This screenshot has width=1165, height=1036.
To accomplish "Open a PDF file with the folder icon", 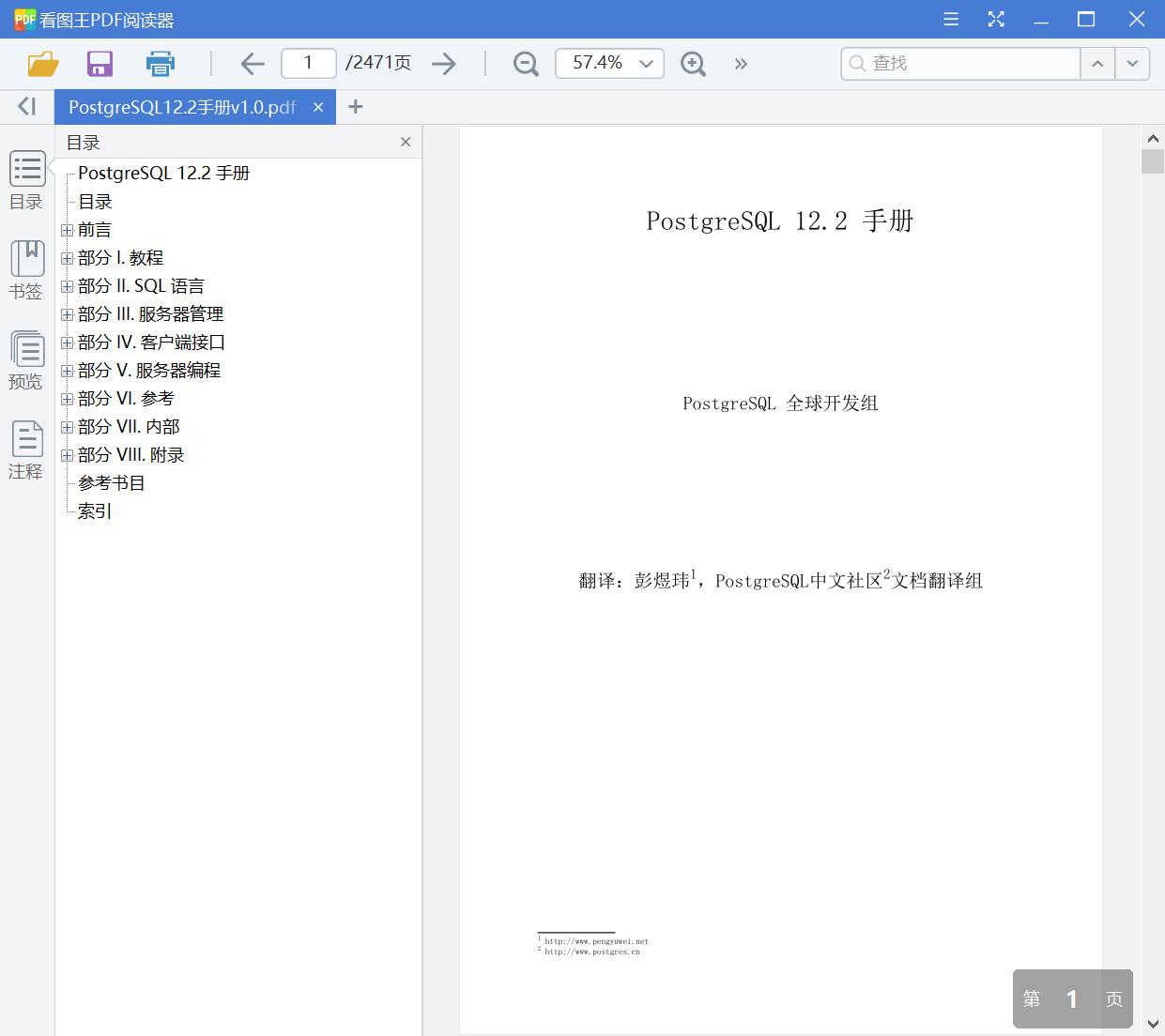I will tap(42, 63).
